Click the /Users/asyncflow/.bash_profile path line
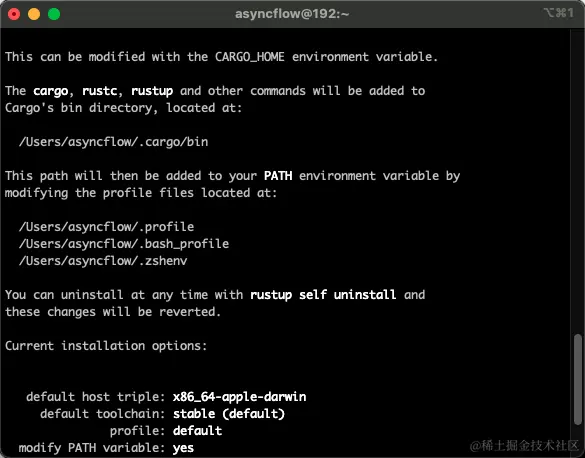The width and height of the screenshot is (585, 458). (x=124, y=244)
